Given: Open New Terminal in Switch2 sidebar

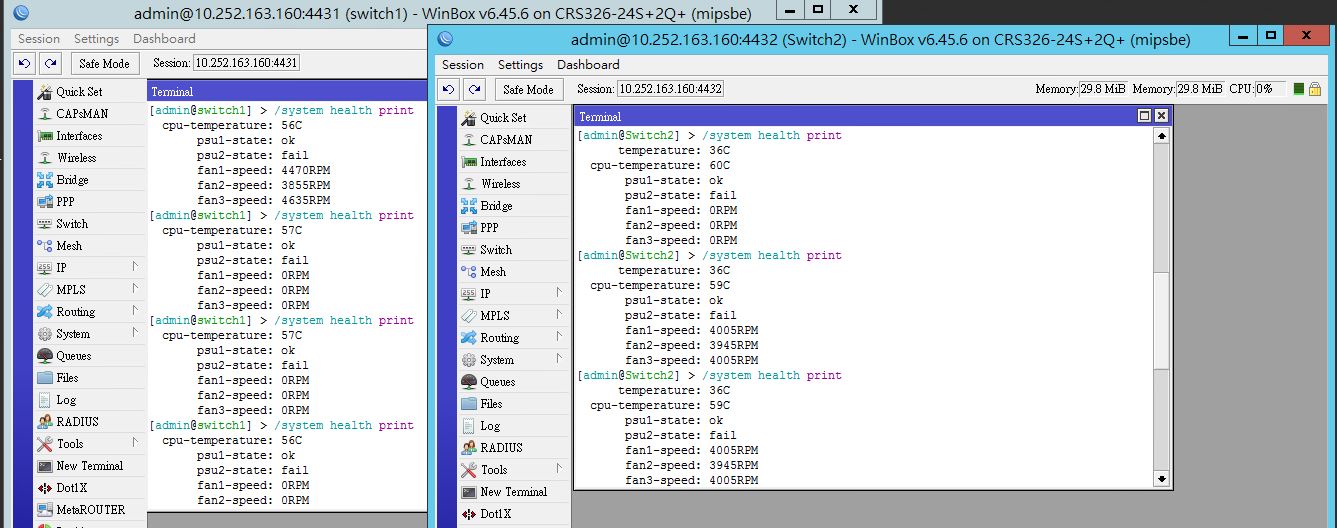Looking at the screenshot, I should 513,492.
